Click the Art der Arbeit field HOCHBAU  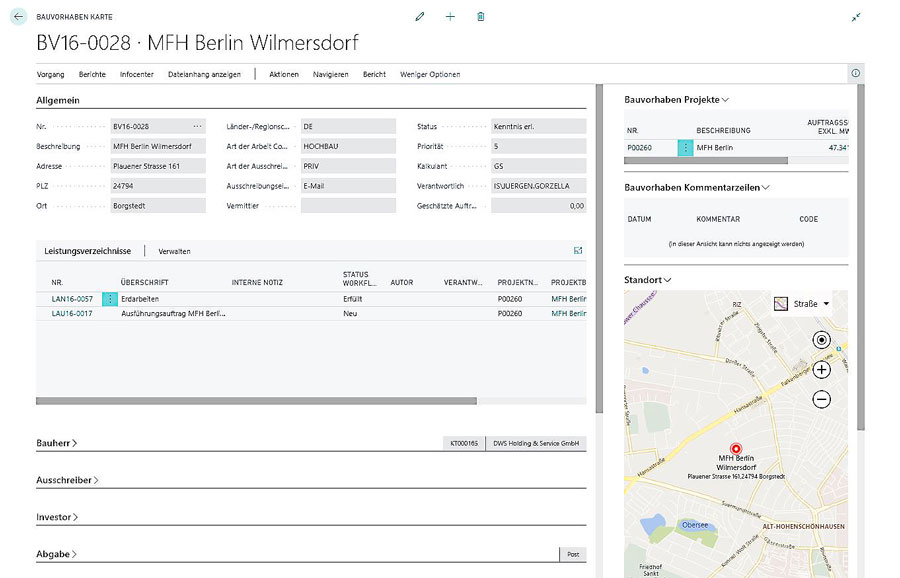tap(348, 146)
